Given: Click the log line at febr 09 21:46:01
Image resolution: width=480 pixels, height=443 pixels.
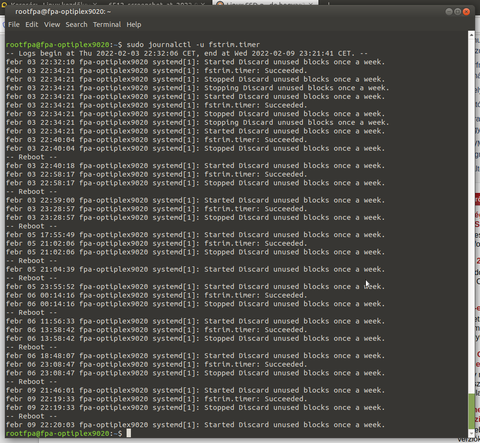Looking at the screenshot, I should tap(195, 390).
